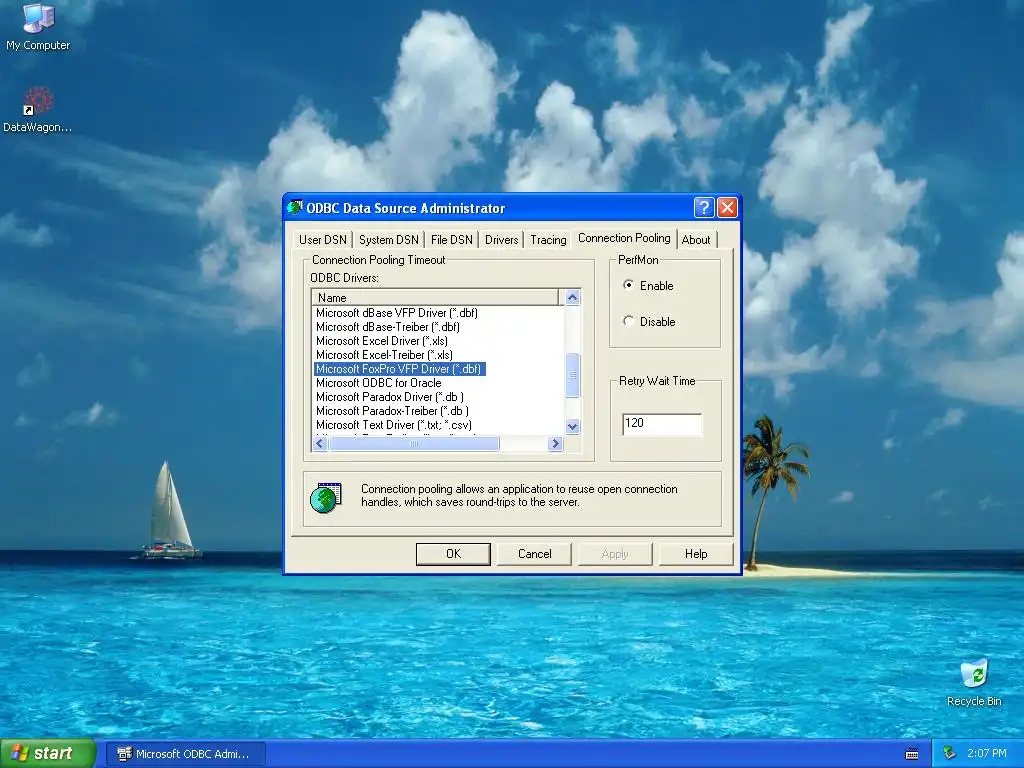Image resolution: width=1024 pixels, height=768 pixels.
Task: Select Microsoft Paradox Driver (*.db )
Action: pos(390,397)
